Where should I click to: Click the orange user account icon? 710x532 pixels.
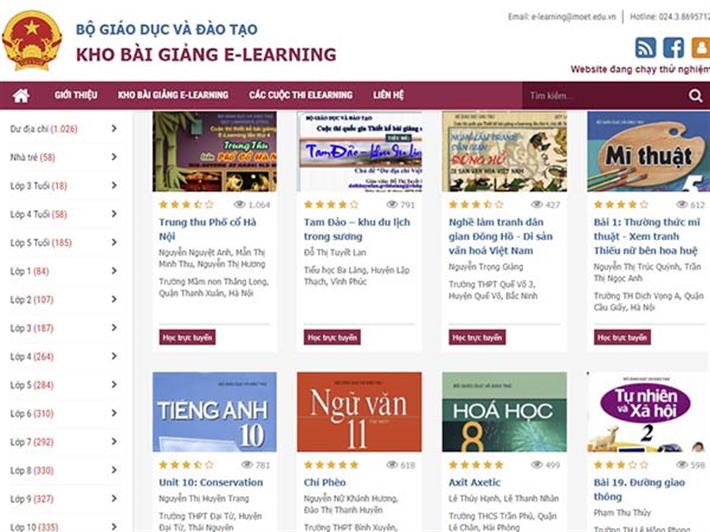[x=700, y=48]
